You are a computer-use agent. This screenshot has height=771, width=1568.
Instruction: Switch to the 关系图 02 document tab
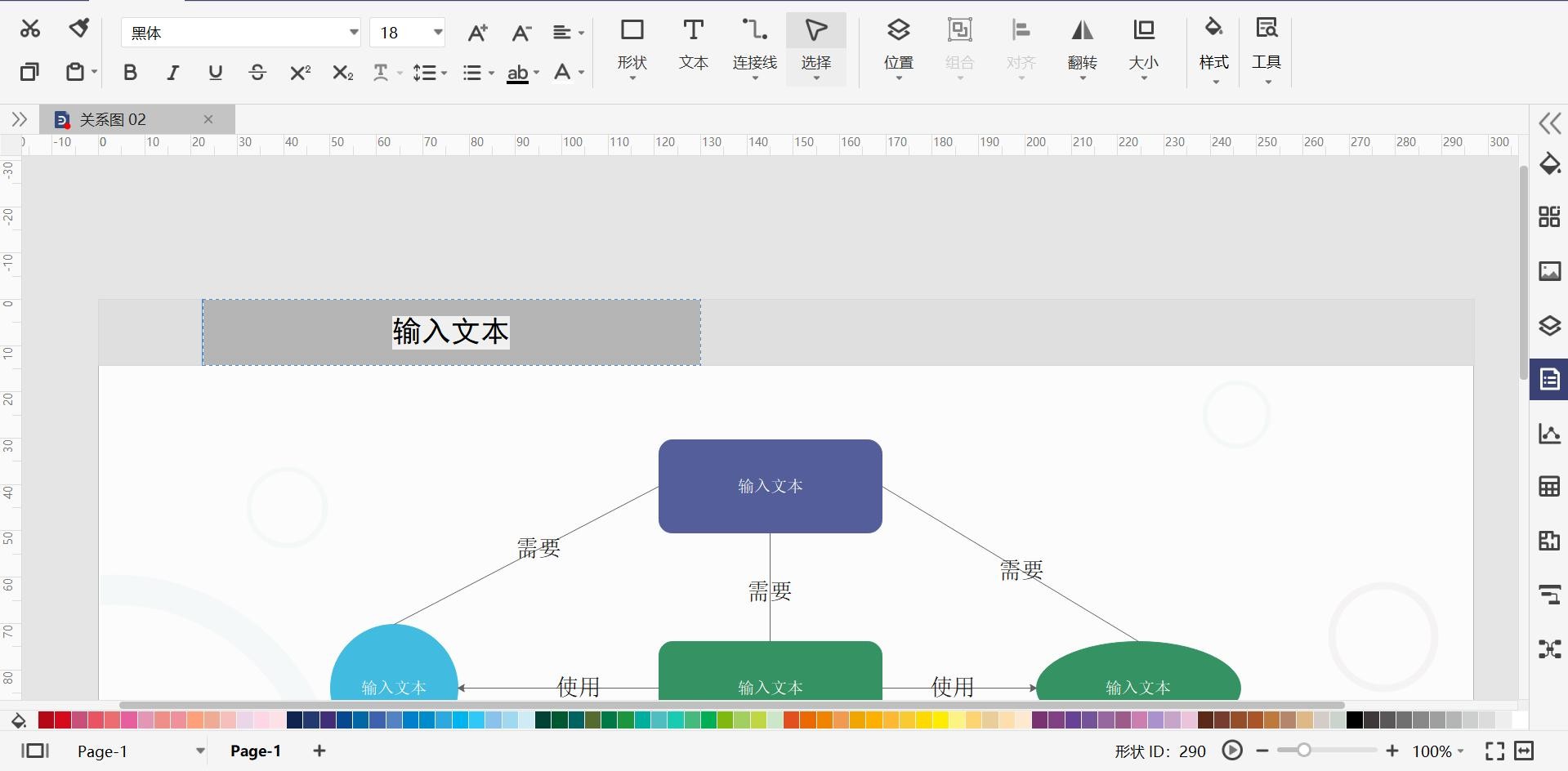[x=113, y=120]
